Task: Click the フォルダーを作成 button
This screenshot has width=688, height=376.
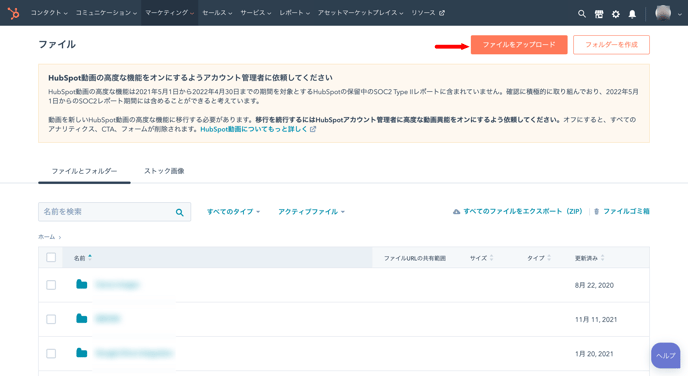Action: pos(611,45)
